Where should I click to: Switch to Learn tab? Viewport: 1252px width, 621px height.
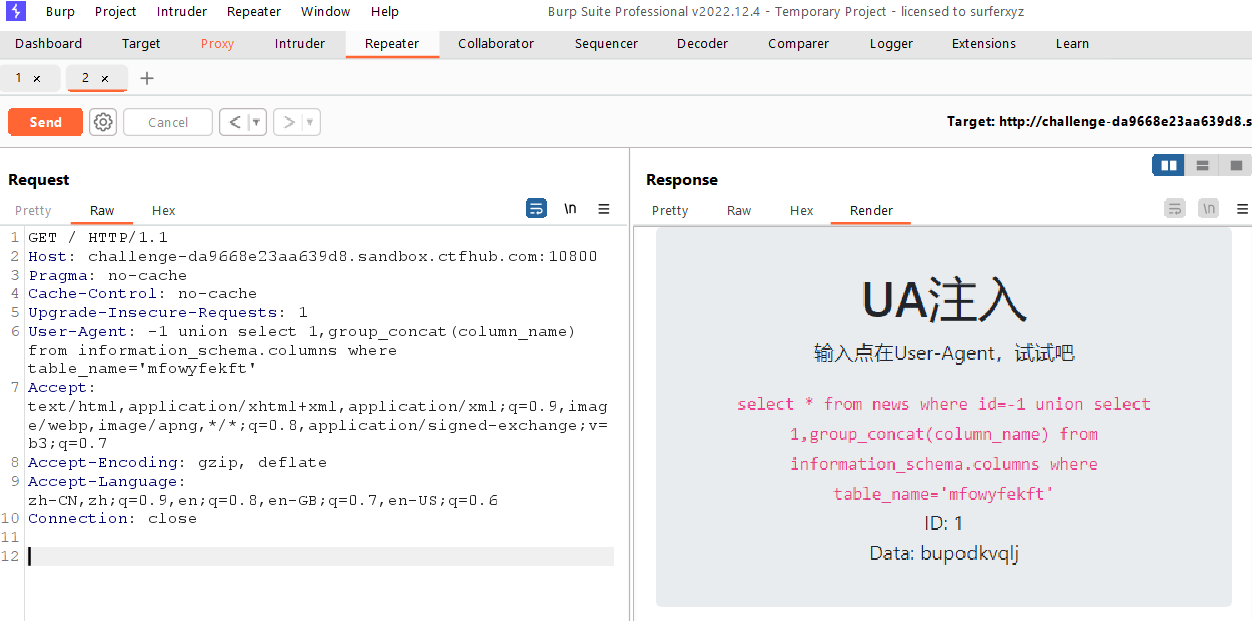tap(1072, 44)
